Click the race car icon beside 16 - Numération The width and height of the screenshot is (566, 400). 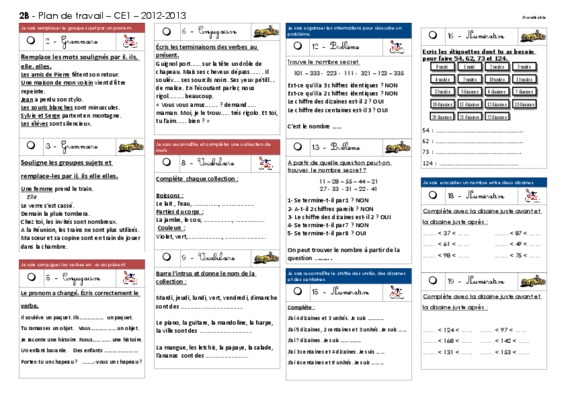pyautogui.click(x=533, y=36)
